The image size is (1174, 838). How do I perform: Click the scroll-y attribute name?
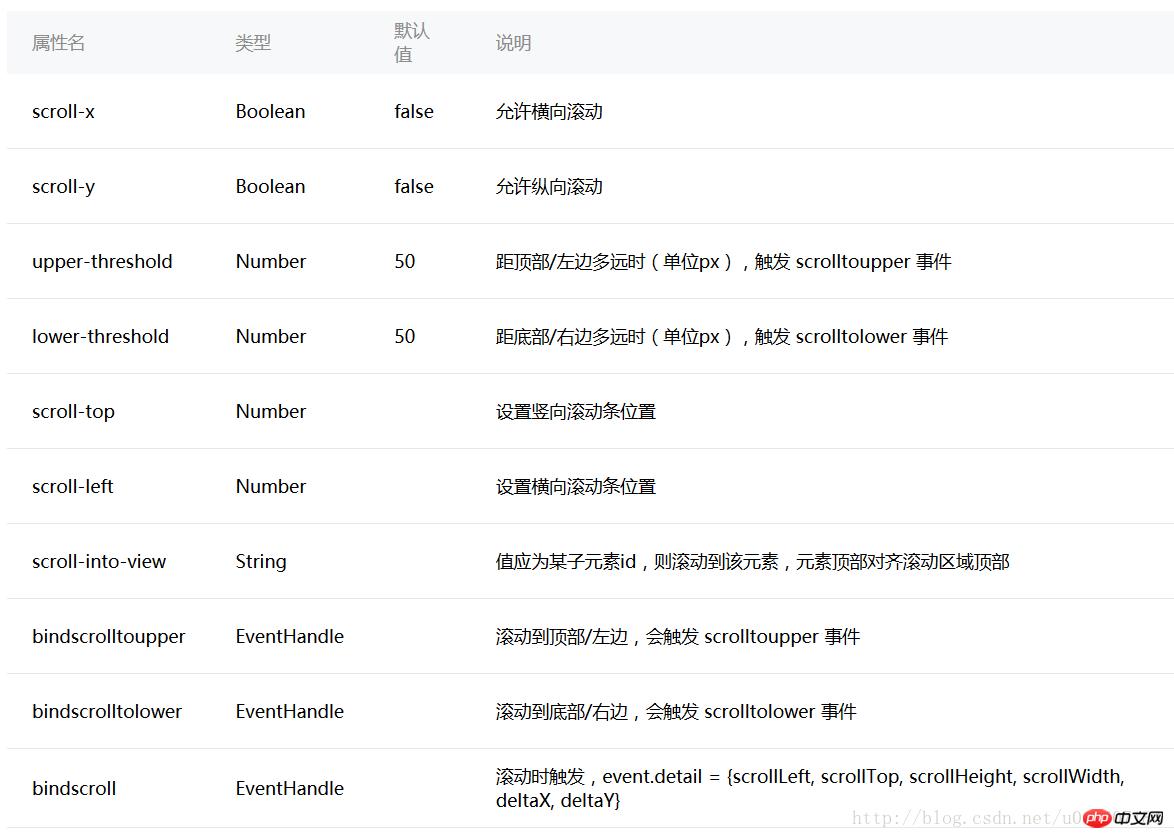63,186
